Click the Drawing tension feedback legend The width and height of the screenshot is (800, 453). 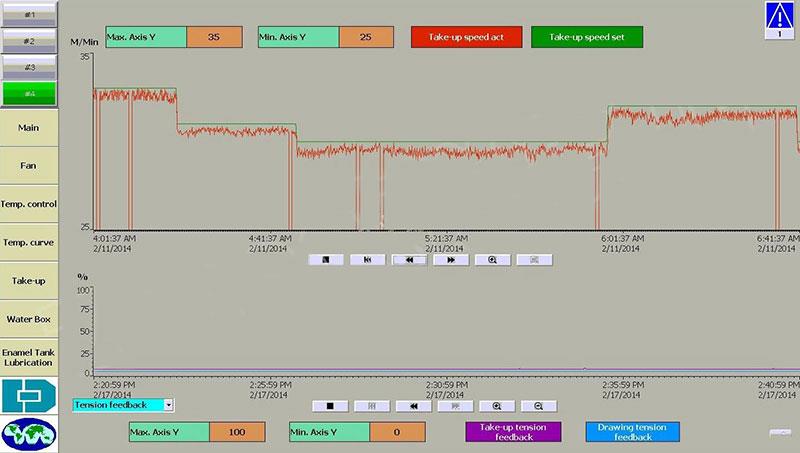pos(632,432)
